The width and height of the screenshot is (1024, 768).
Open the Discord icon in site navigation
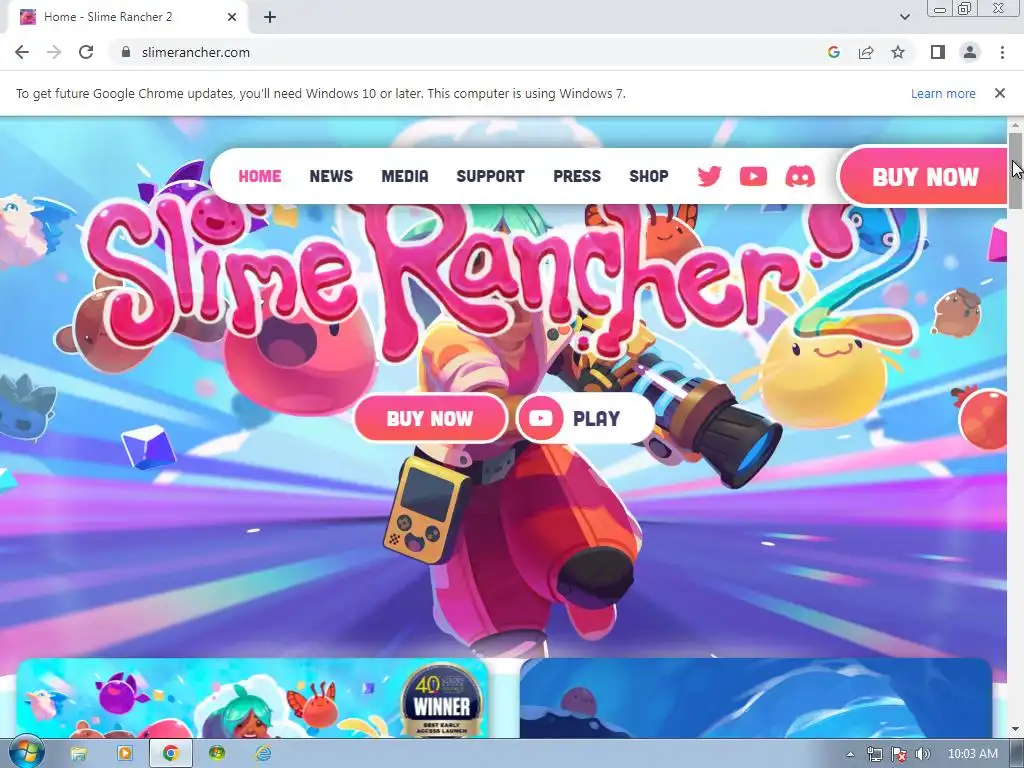pyautogui.click(x=800, y=176)
